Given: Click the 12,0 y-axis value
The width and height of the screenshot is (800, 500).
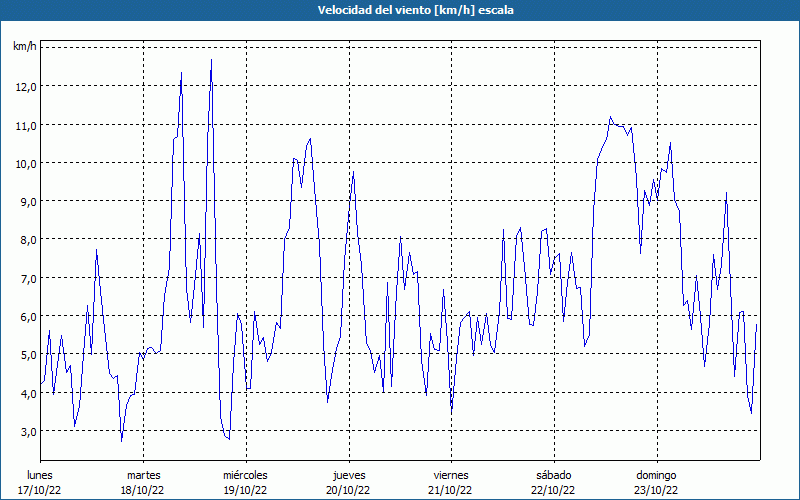Looking at the screenshot, I should [26, 87].
